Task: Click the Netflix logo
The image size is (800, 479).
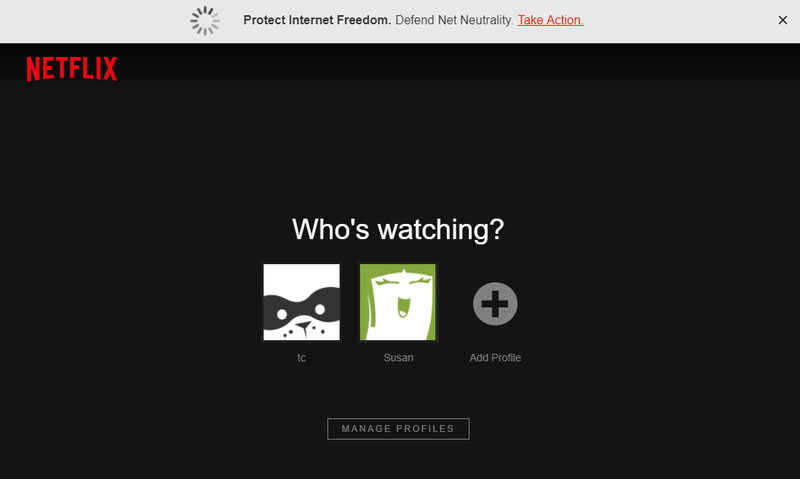Action: pyautogui.click(x=72, y=68)
